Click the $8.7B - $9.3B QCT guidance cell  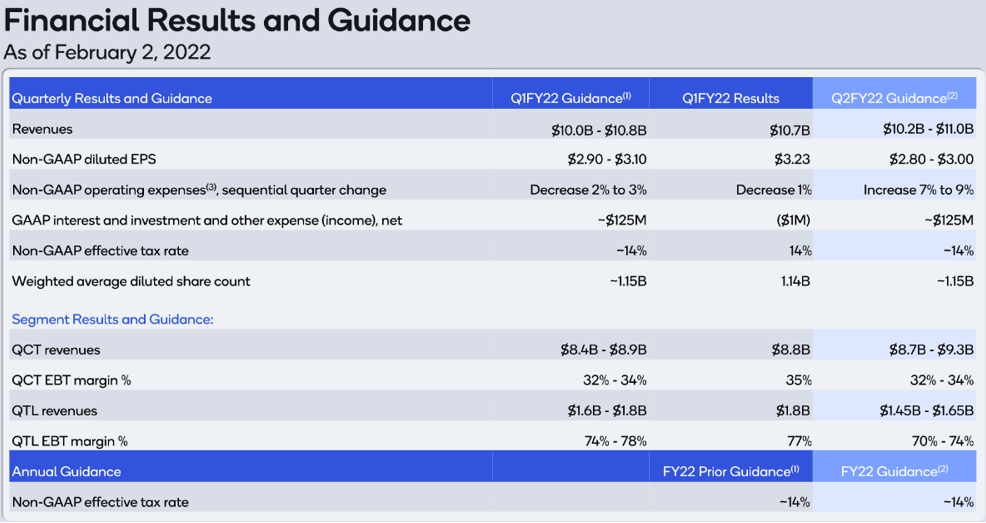[x=931, y=350]
